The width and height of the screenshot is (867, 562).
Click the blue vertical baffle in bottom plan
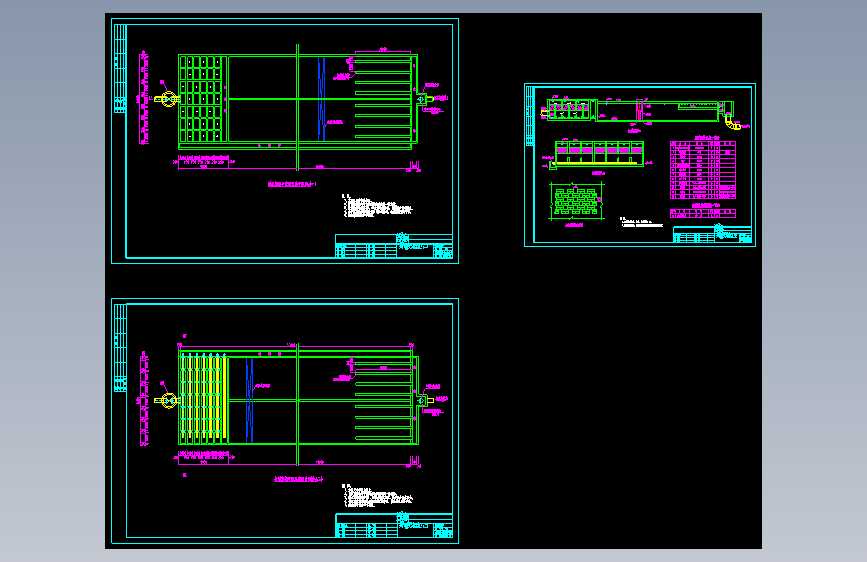[x=249, y=400]
